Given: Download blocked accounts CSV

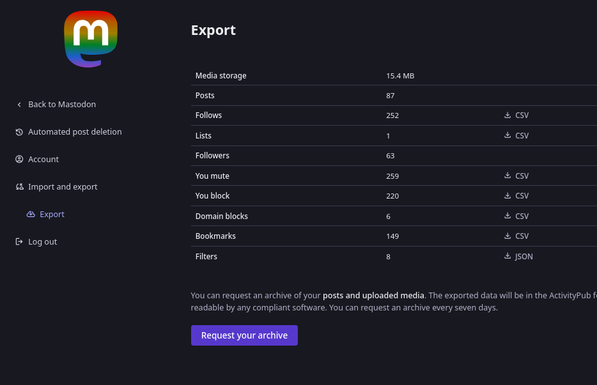Looking at the screenshot, I should point(517,196).
